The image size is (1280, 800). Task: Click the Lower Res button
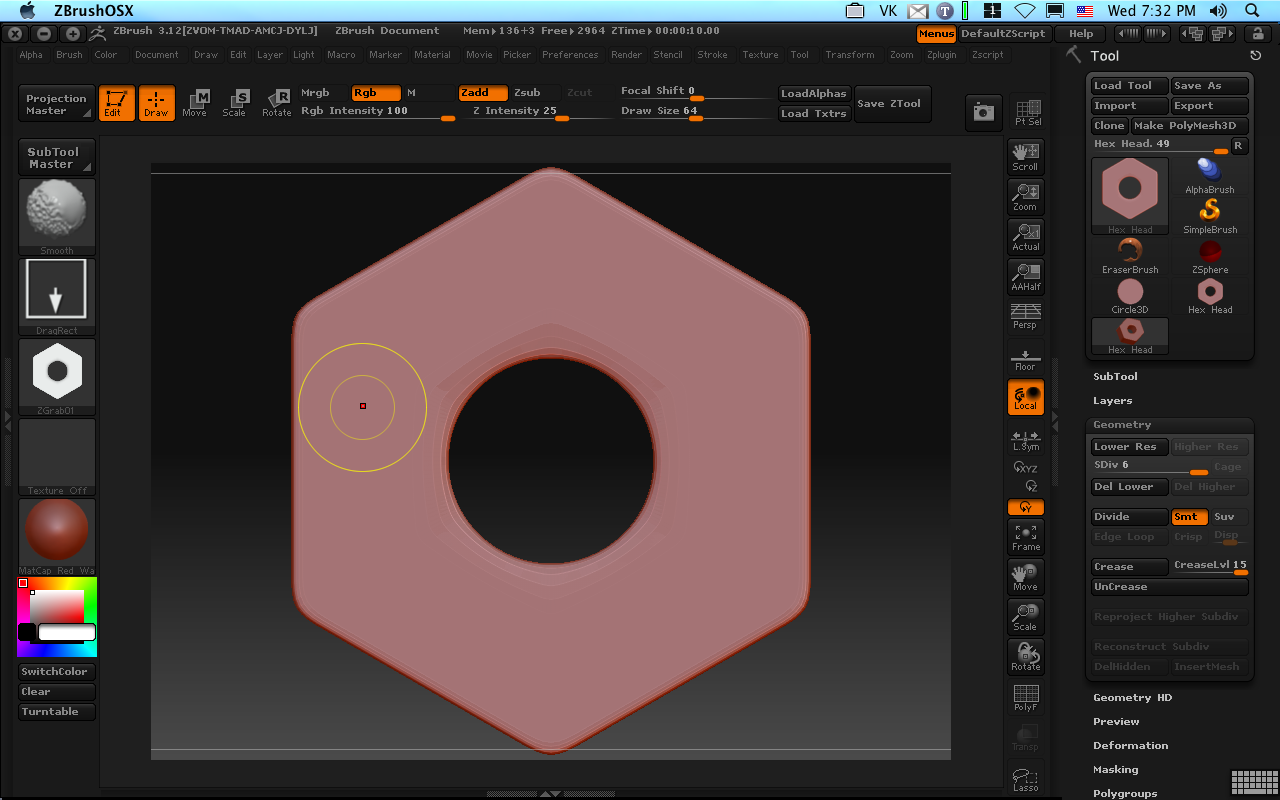pyautogui.click(x=1130, y=447)
